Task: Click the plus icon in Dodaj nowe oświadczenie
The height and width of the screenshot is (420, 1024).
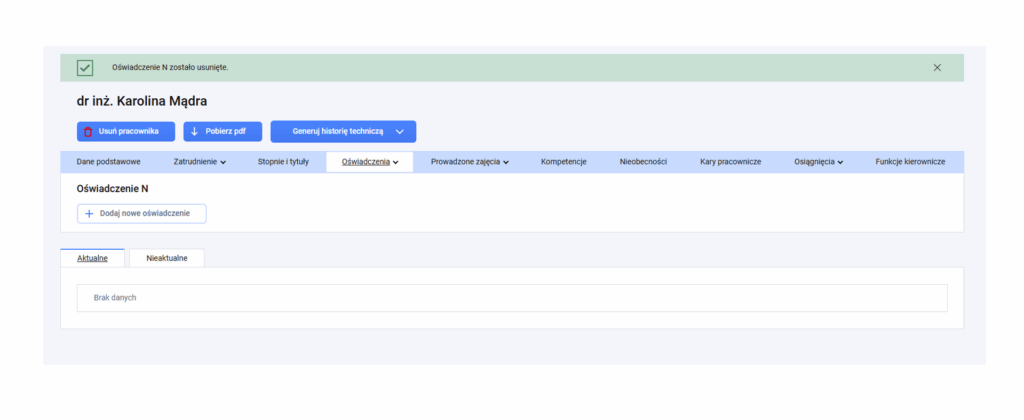Action: pos(89,214)
